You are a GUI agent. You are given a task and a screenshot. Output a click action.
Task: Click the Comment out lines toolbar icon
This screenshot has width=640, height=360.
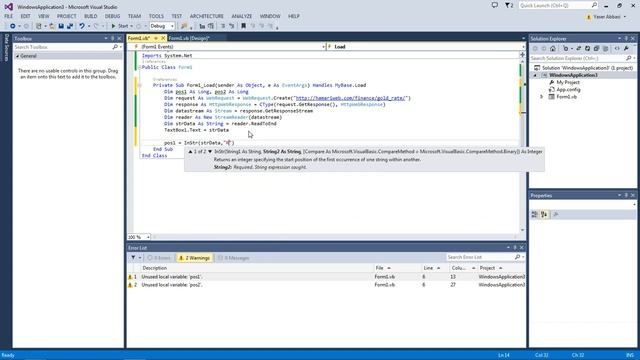[223, 26]
